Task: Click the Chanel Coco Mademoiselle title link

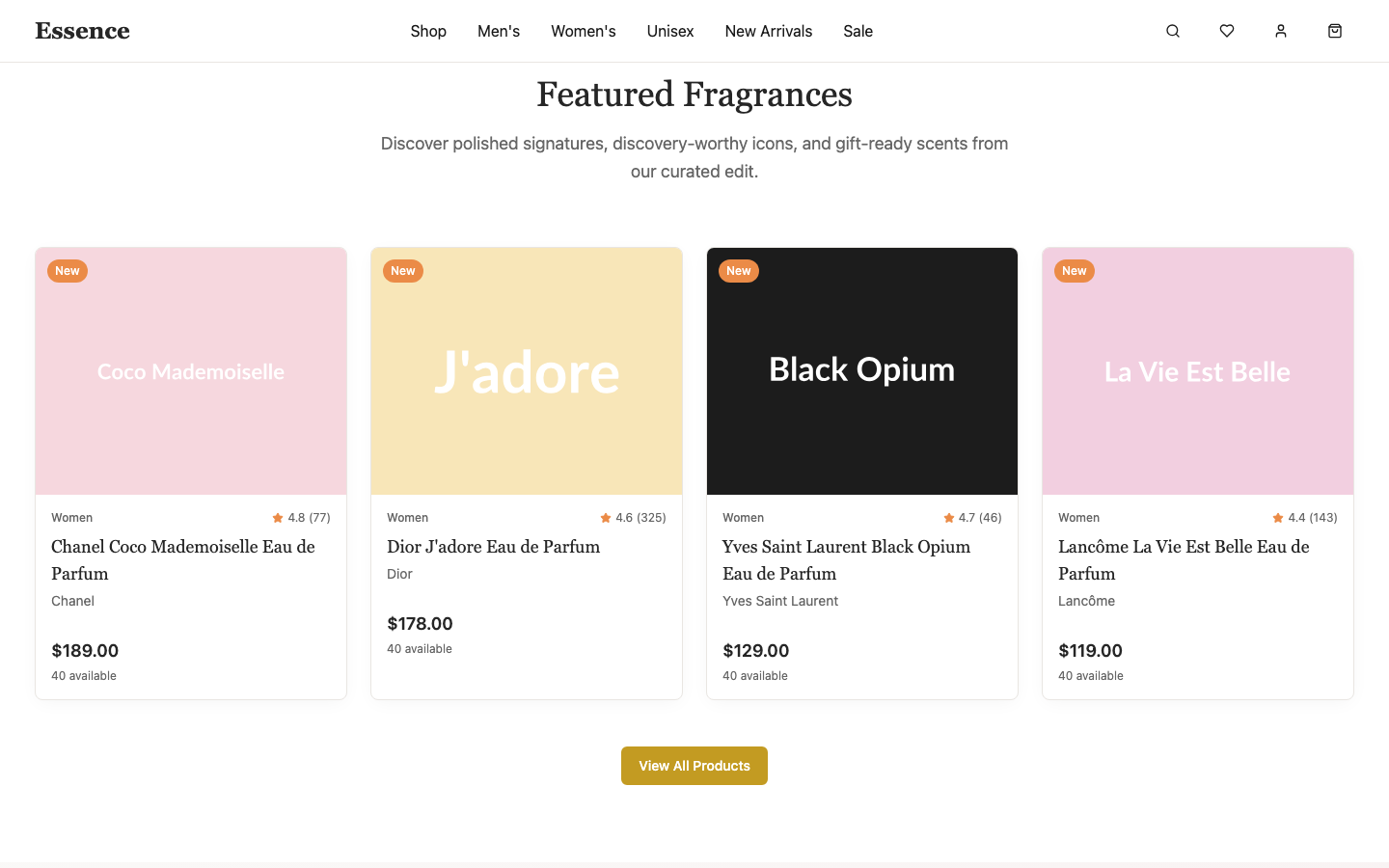Action: tap(183, 560)
